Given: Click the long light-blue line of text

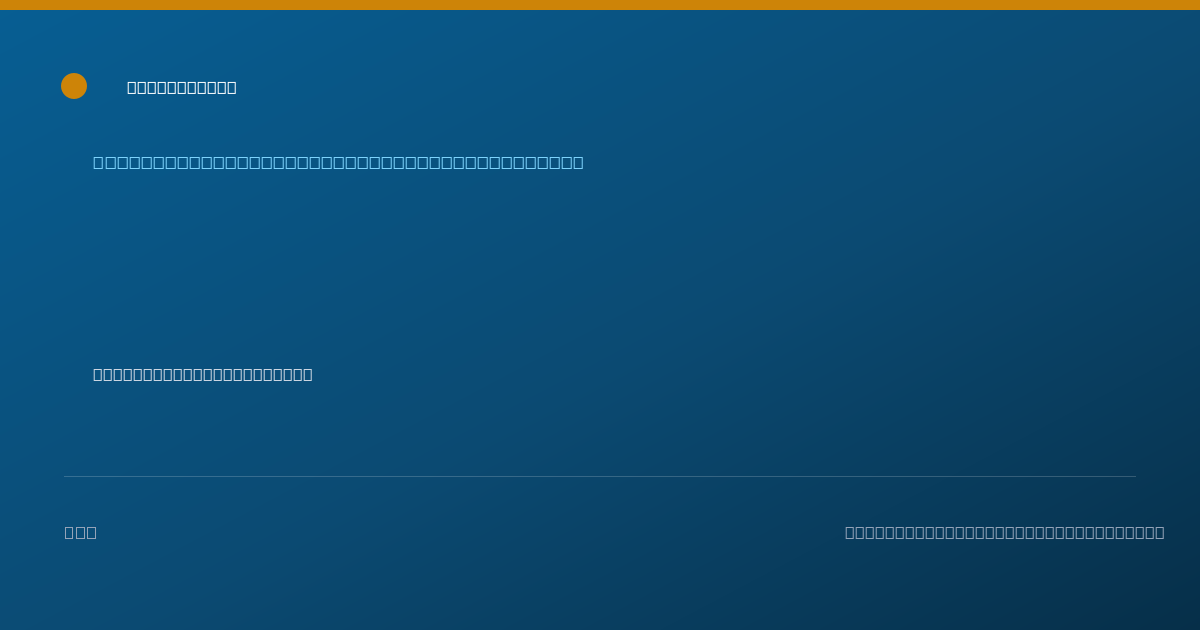Looking at the screenshot, I should 338,162.
